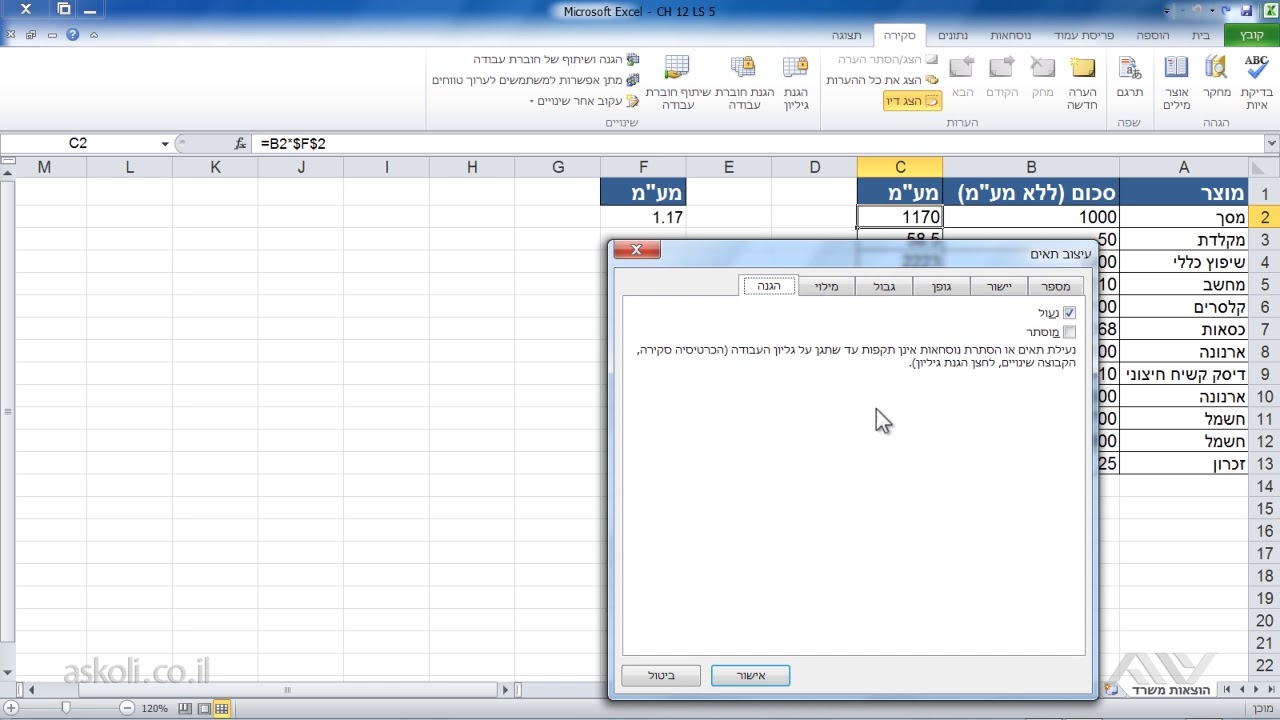The height and width of the screenshot is (720, 1280).
Task: Go to Next comment (הבא)
Action: click(963, 76)
